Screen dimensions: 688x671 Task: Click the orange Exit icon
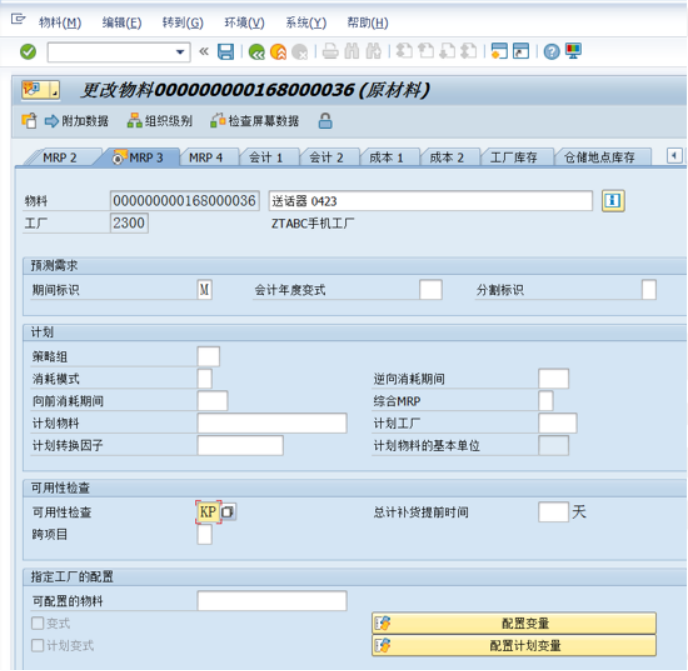pos(278,52)
